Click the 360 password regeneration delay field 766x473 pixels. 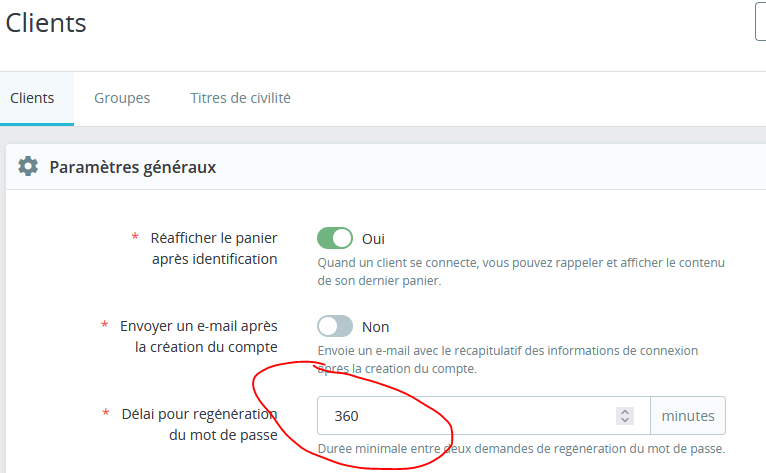460,415
